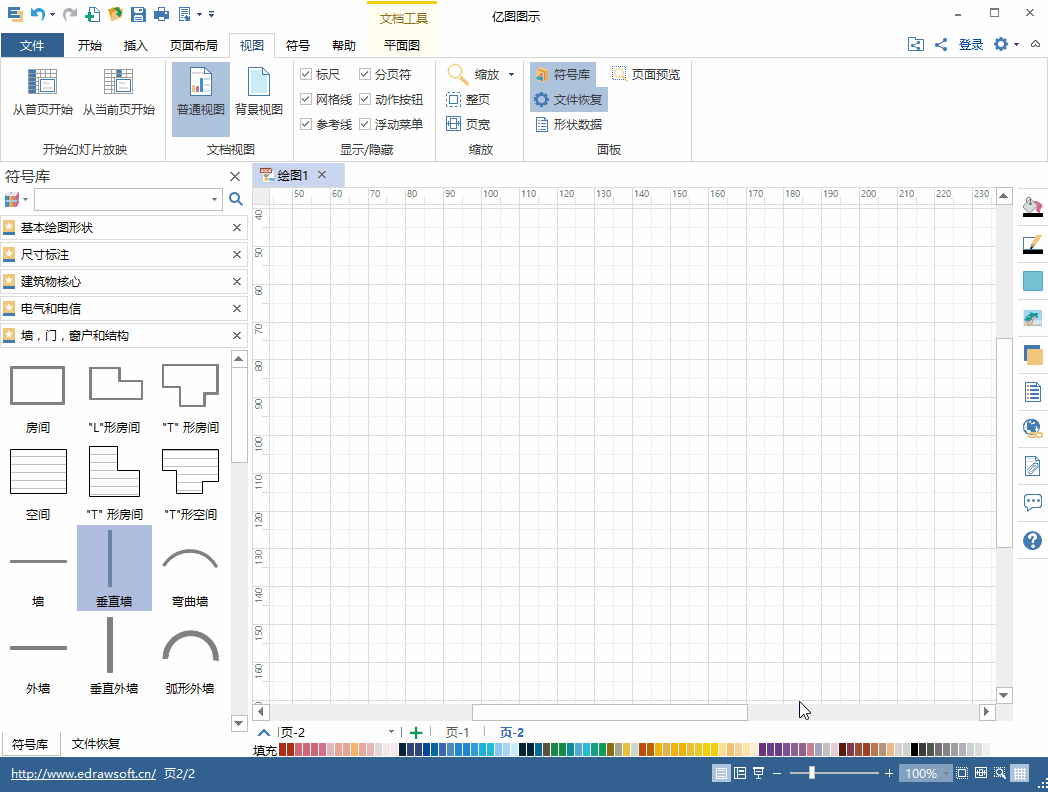Expand the page list up-chevron

(263, 733)
